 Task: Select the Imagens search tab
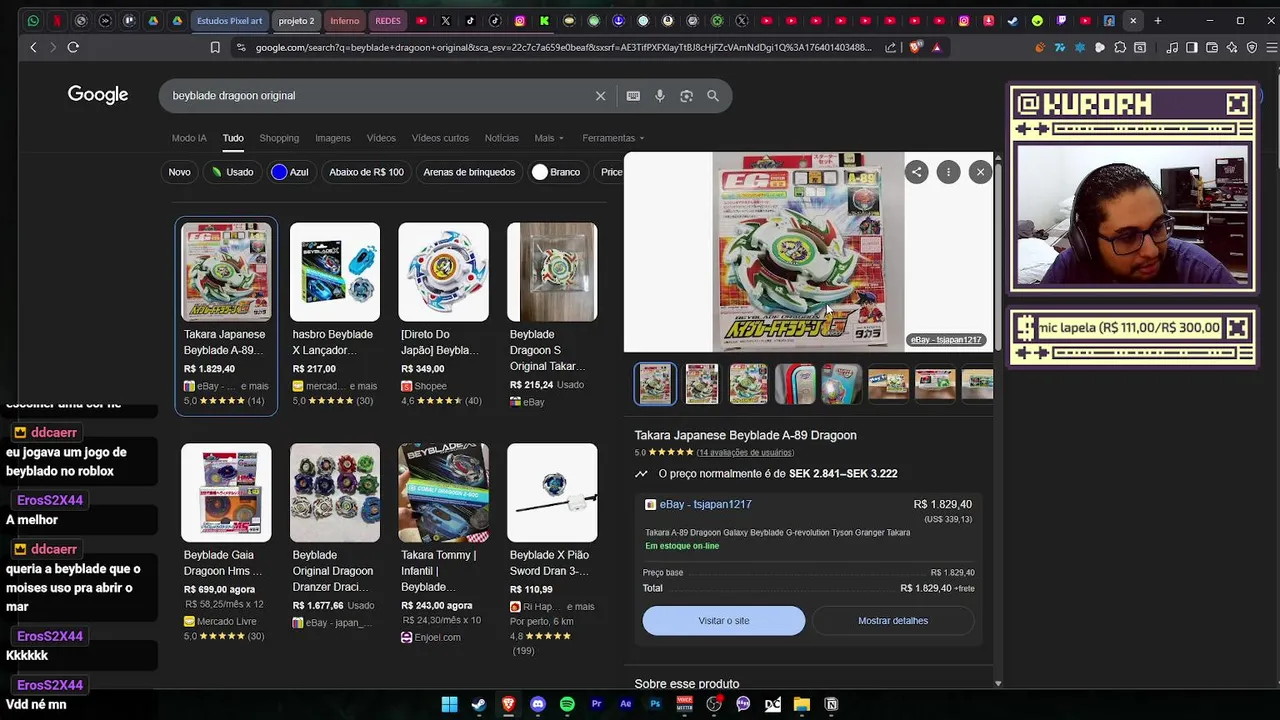(333, 138)
